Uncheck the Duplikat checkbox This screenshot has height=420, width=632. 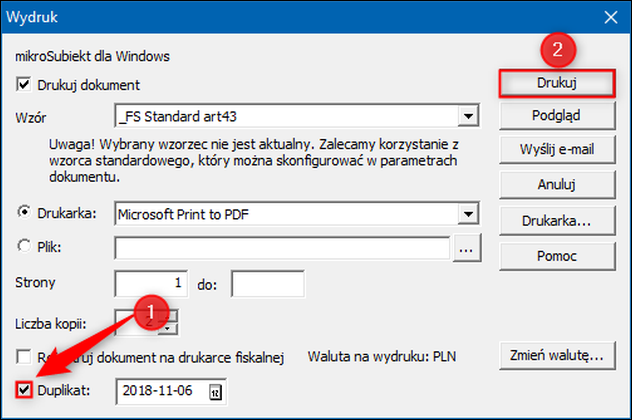pos(23,390)
